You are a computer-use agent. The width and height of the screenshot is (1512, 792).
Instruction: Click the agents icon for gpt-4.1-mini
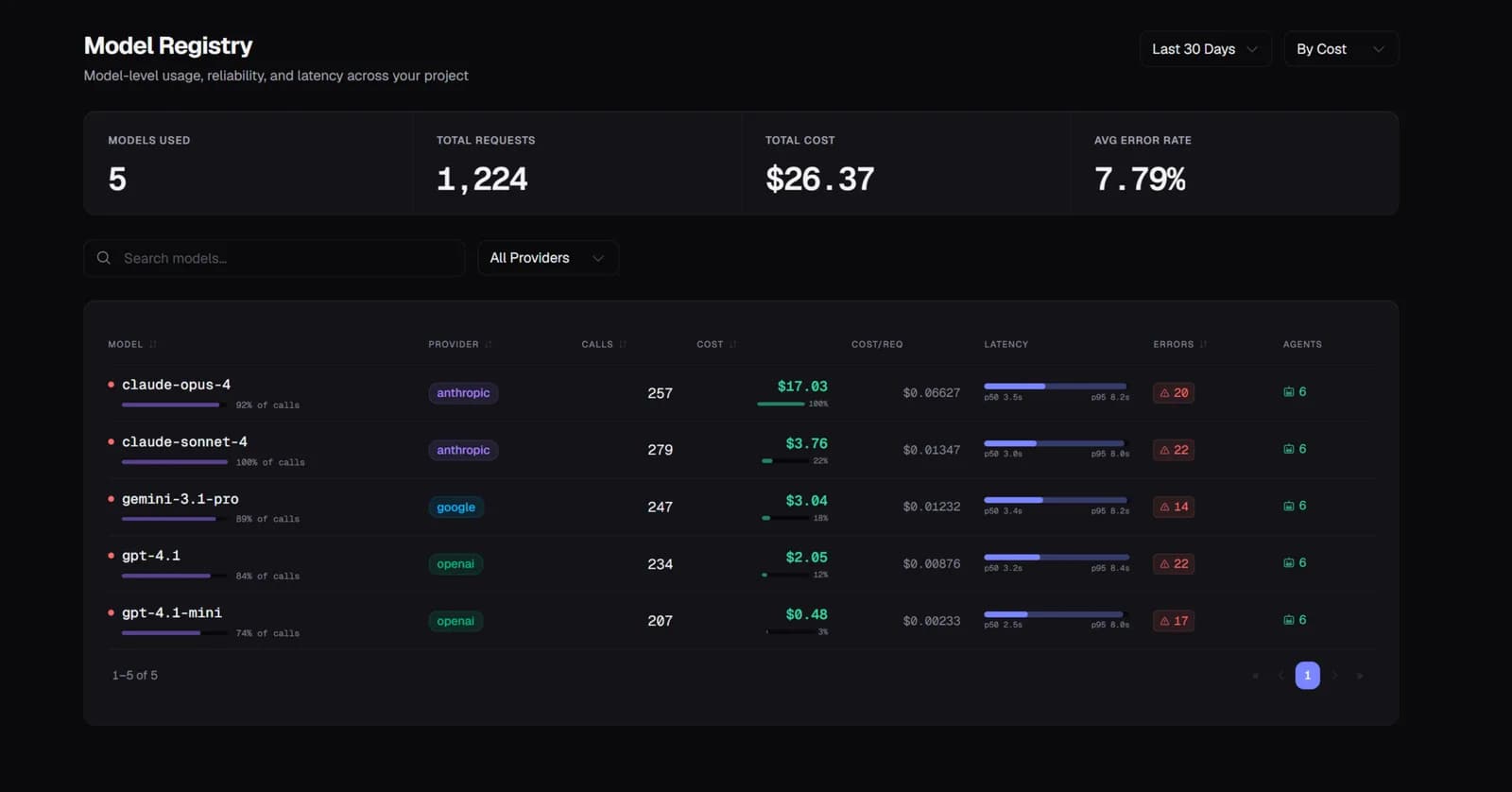1288,620
